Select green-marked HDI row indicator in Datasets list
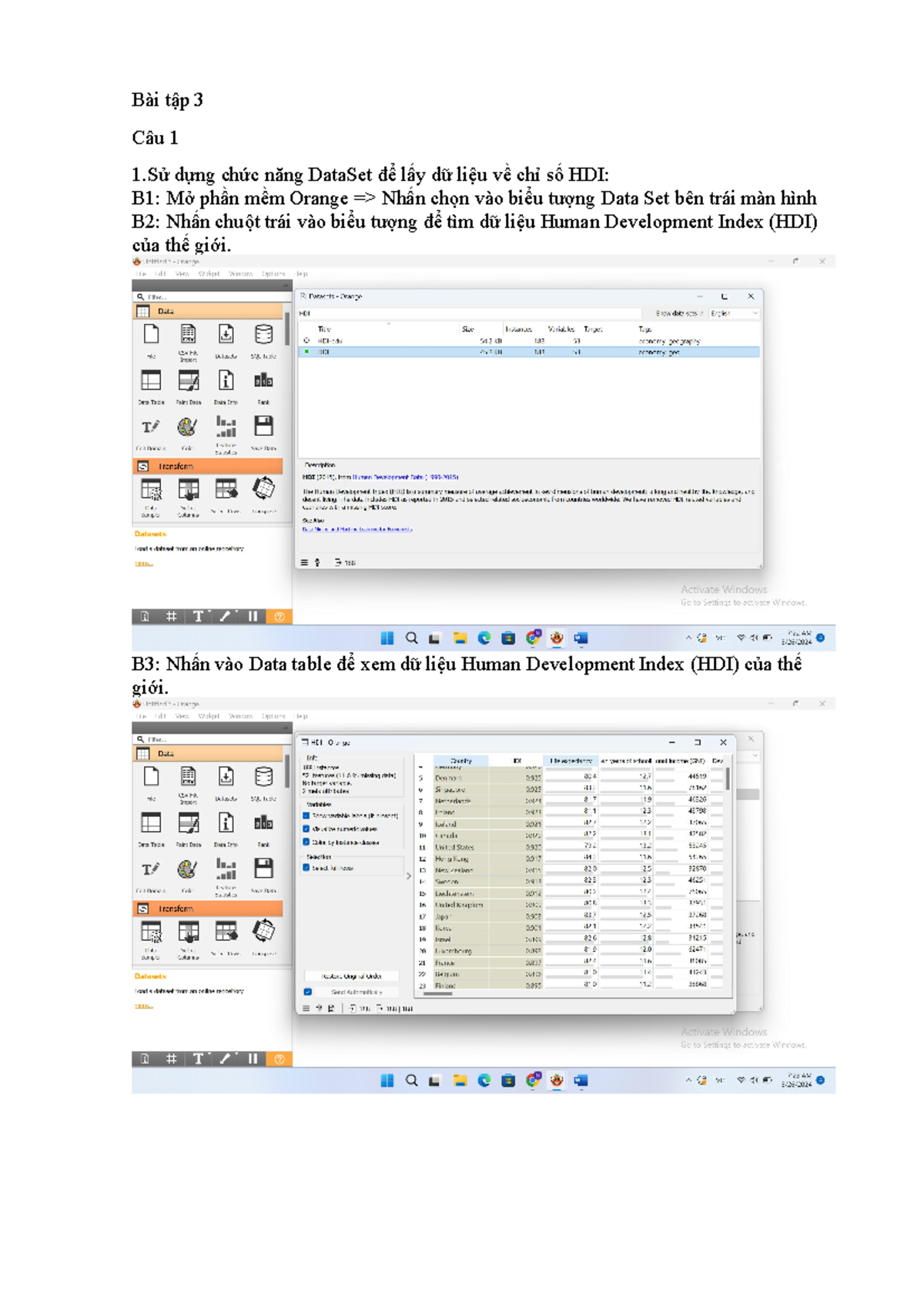This screenshot has width=924, height=1306. (307, 352)
